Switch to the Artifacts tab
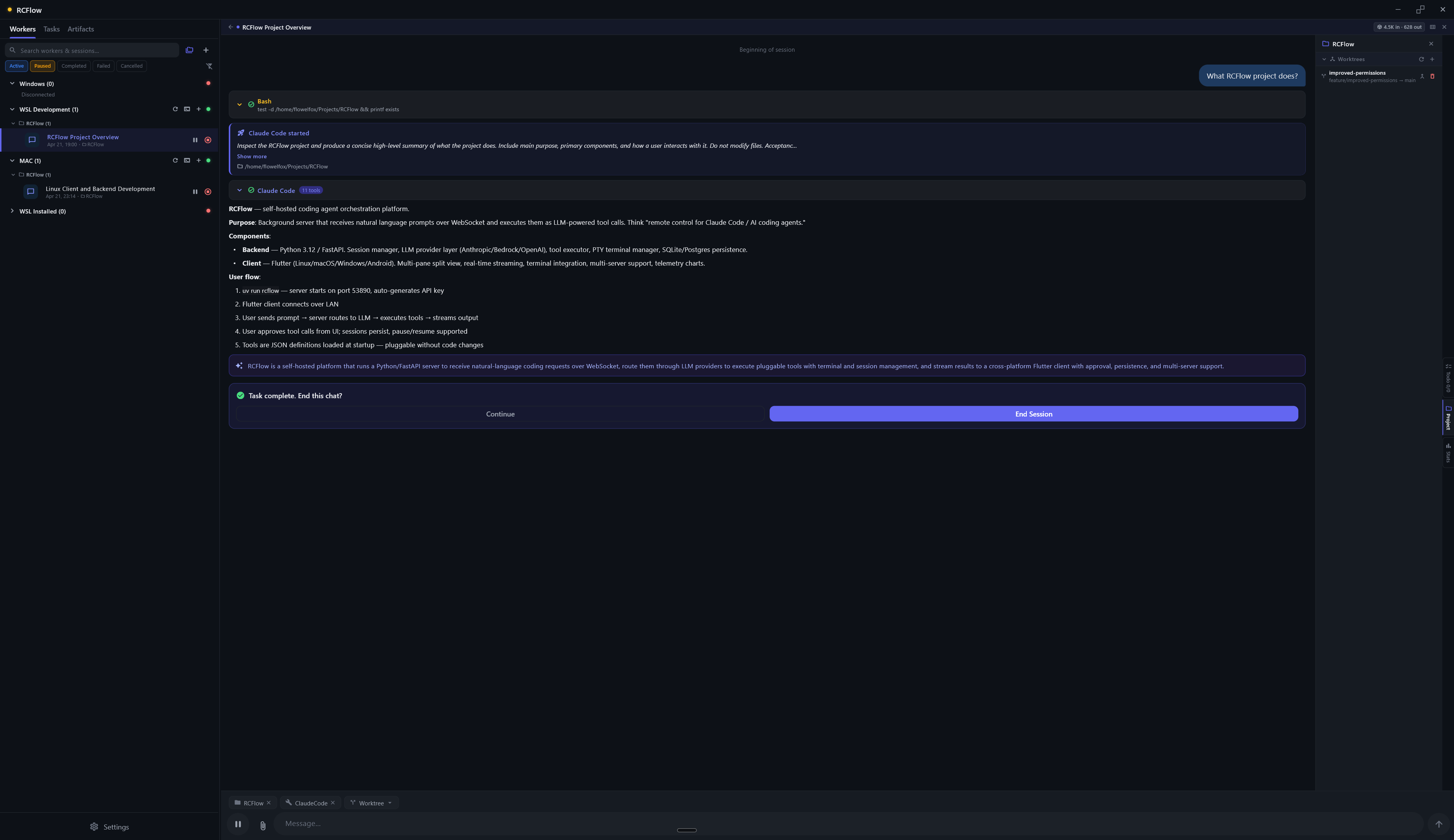 coord(81,29)
